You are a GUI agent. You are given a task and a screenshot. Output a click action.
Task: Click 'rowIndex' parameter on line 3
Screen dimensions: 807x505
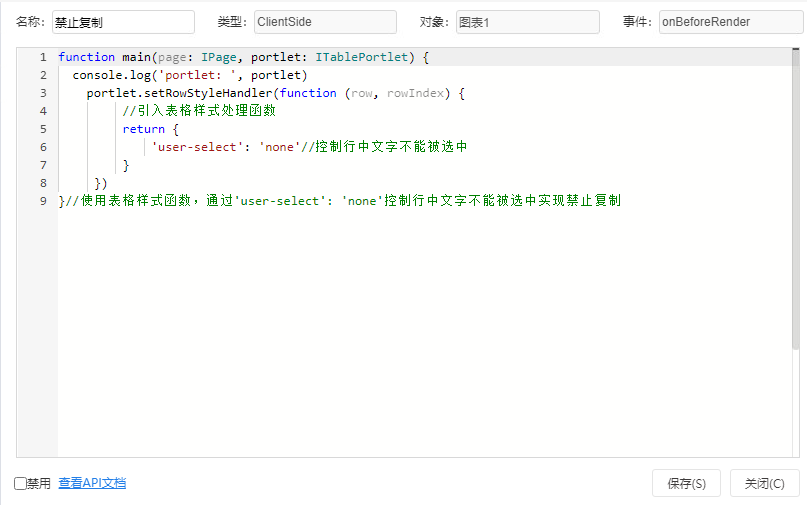click(415, 93)
